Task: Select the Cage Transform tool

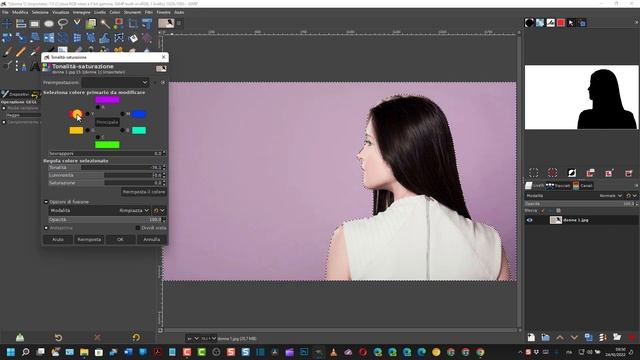Action: coord(119,38)
